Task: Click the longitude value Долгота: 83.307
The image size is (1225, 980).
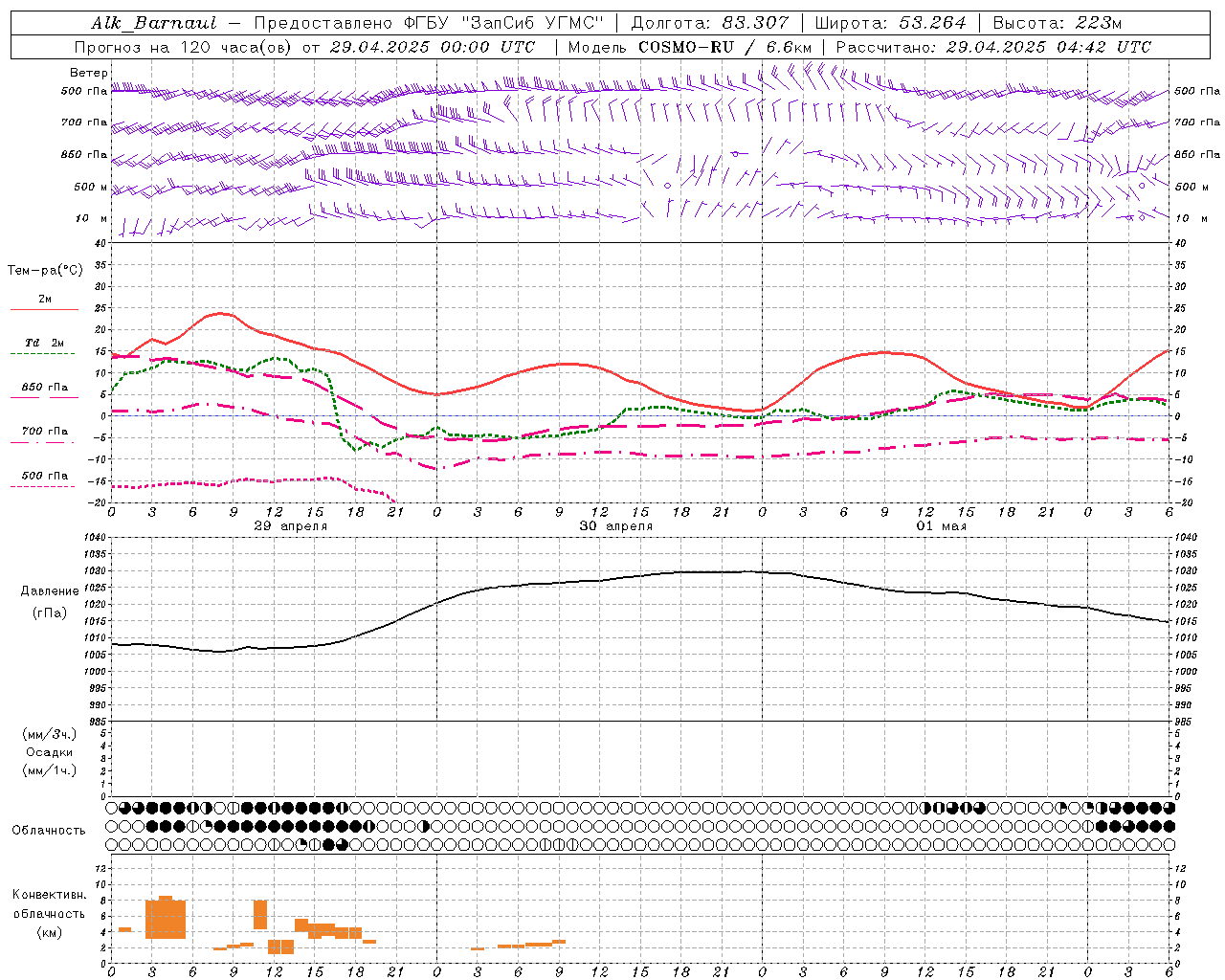Action: click(x=710, y=23)
